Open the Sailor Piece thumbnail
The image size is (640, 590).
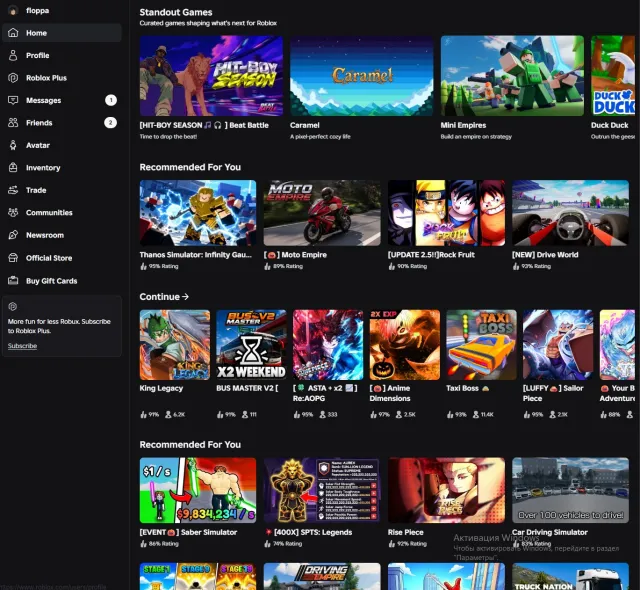pos(558,345)
